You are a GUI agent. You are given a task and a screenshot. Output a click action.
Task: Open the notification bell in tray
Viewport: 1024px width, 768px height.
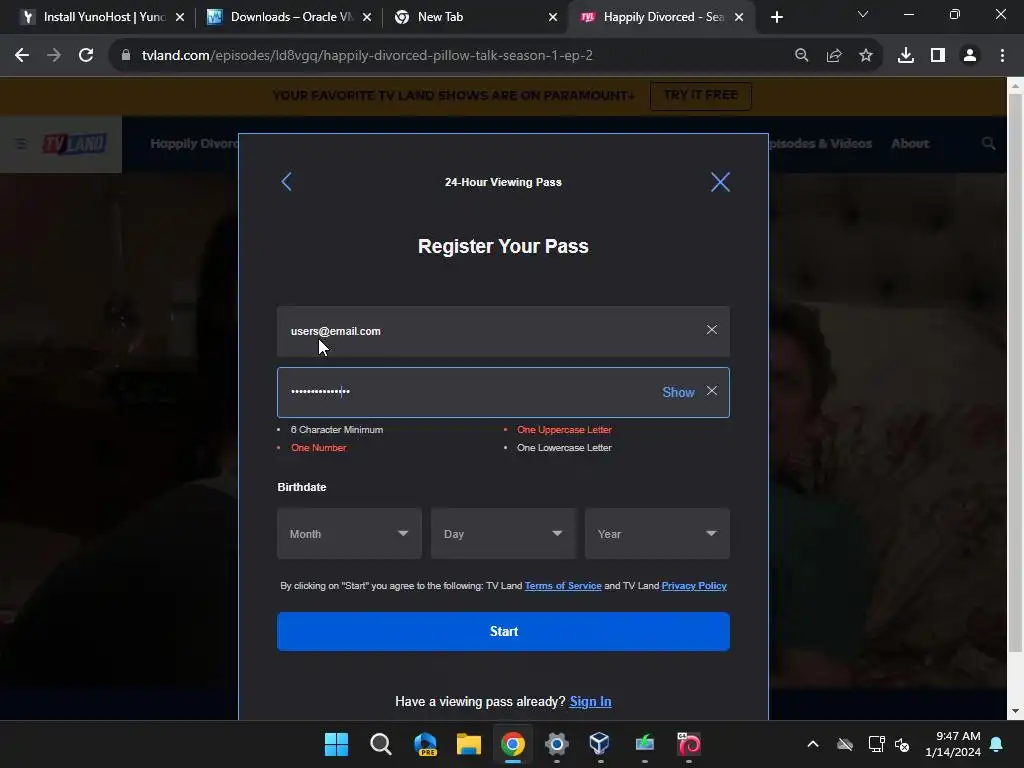[997, 744]
